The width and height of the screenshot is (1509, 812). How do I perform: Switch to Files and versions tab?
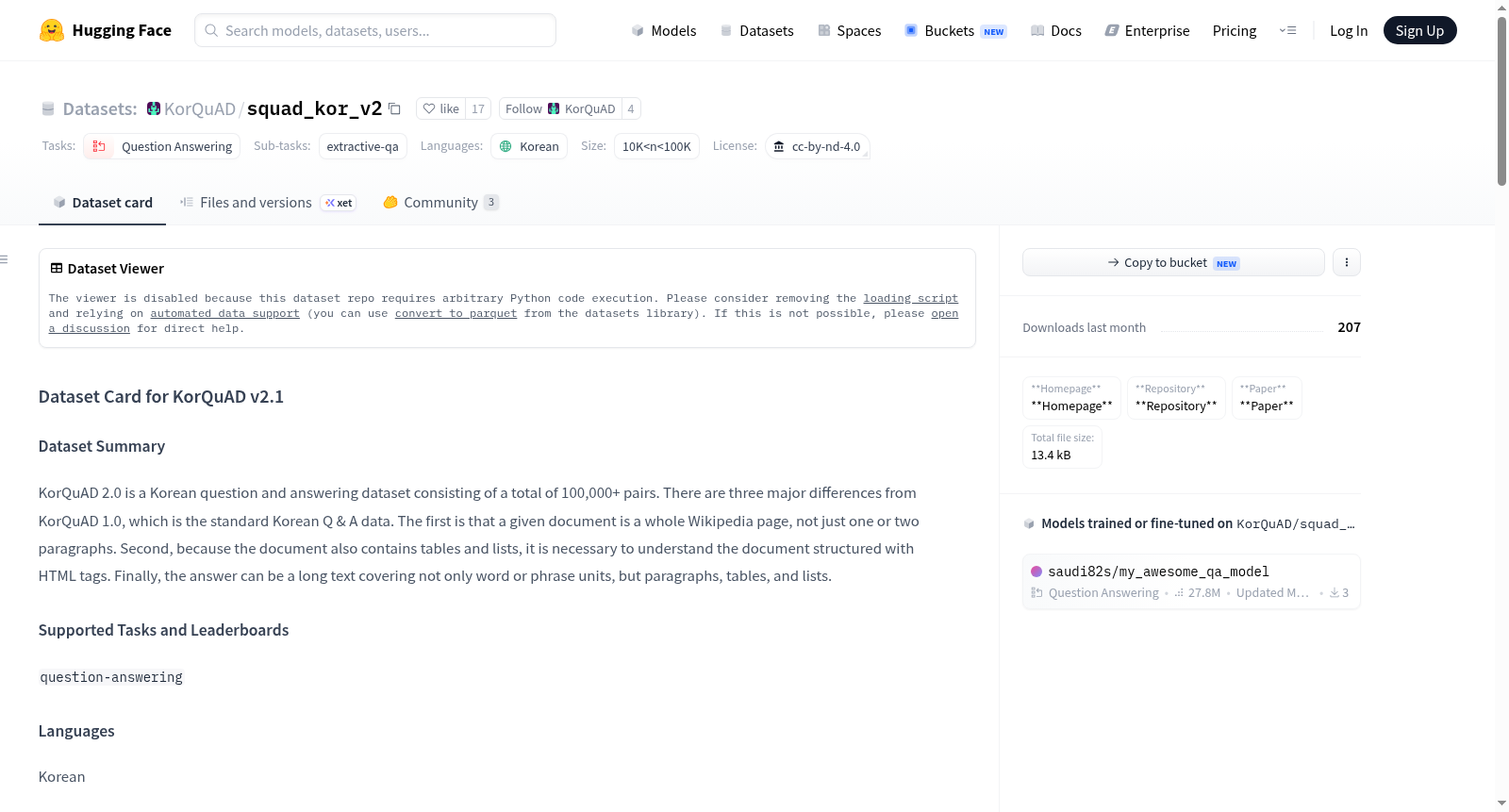pyautogui.click(x=268, y=203)
